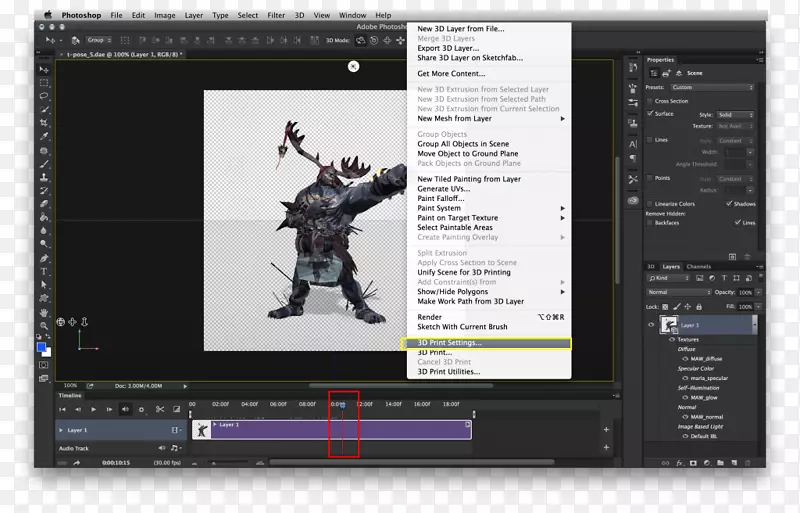The width and height of the screenshot is (800, 513).
Task: Open the Apple menu
Action: tap(47, 15)
